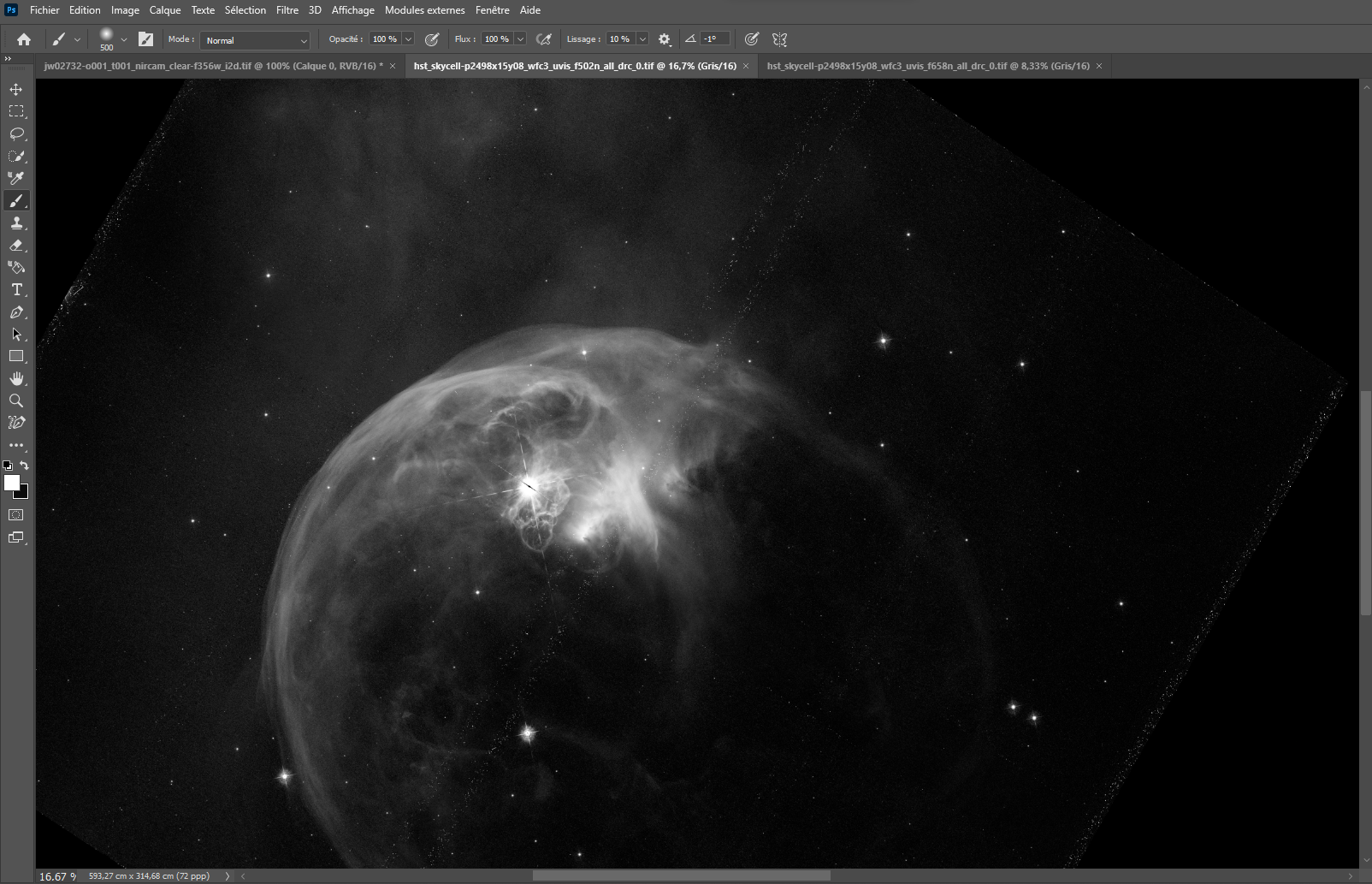This screenshot has width=1372, height=884.
Task: Select the Paint Bucket tool
Action: (x=16, y=267)
